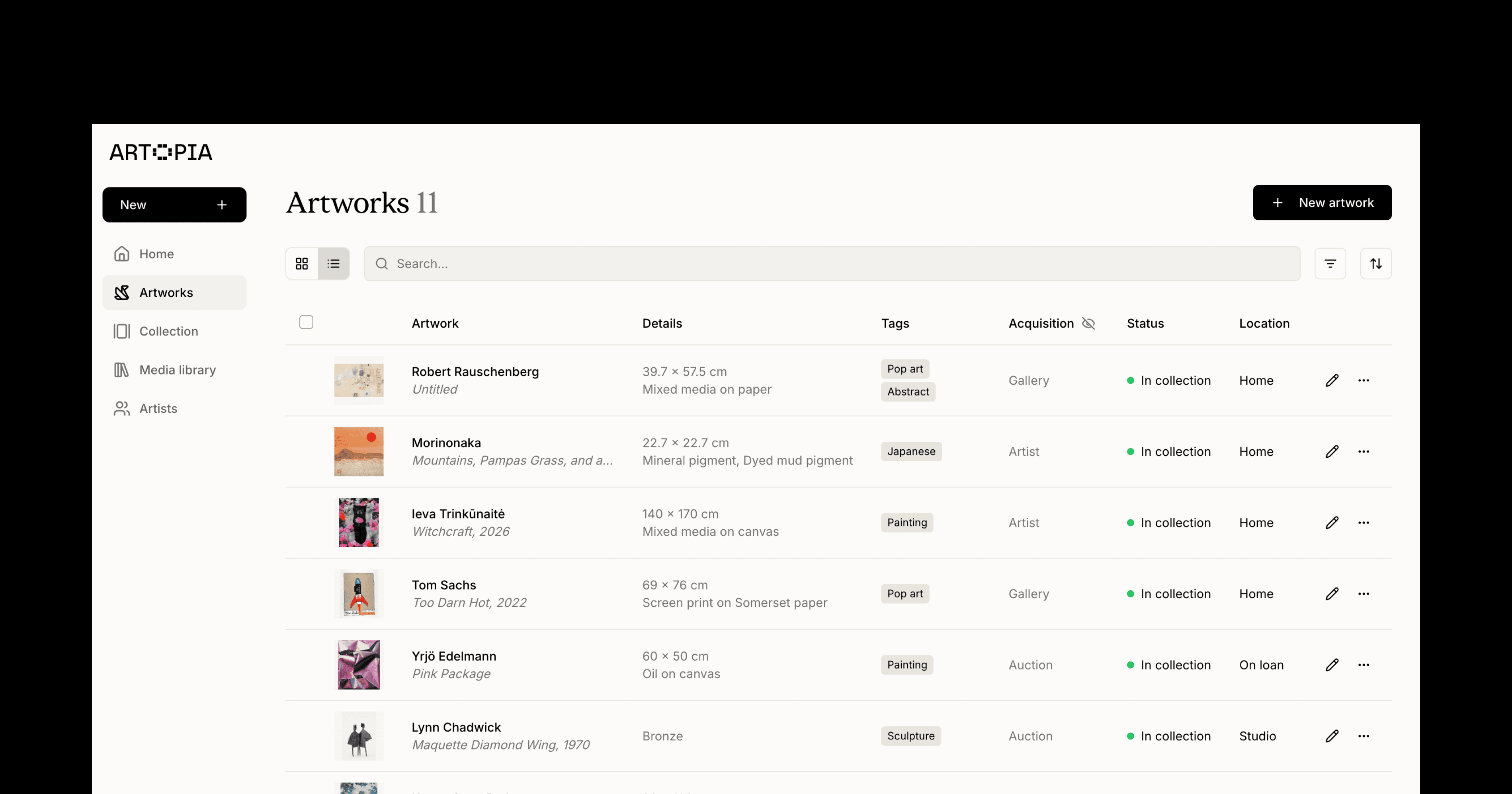Screen dimensions: 1512x794
Task: Navigate to Artists page
Action: coord(158,408)
